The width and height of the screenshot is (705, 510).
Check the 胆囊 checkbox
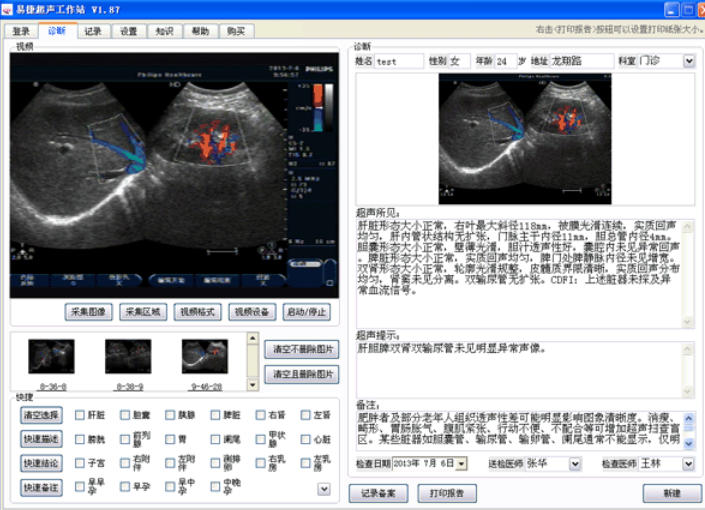[x=125, y=415]
